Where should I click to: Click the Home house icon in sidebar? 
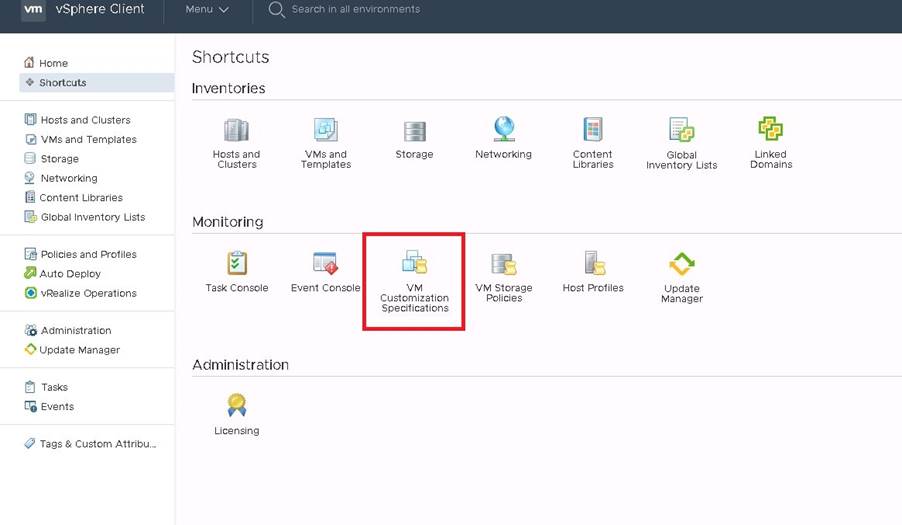coord(29,62)
